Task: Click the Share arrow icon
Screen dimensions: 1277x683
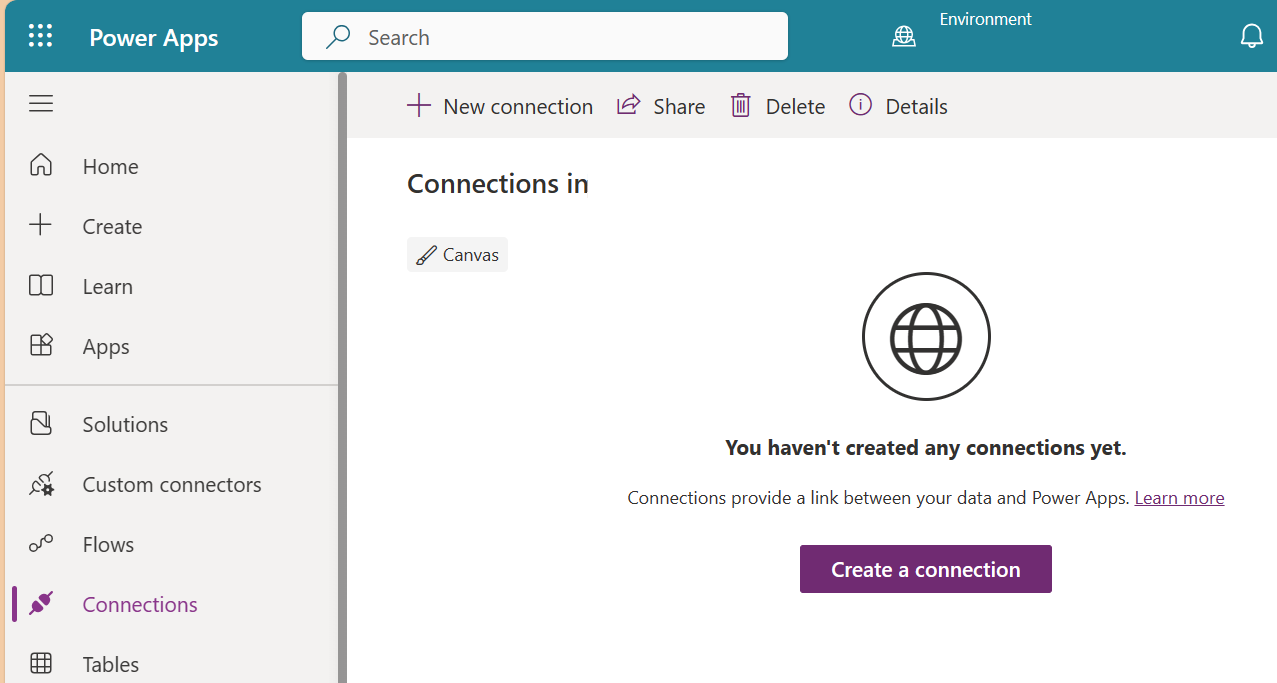Action: pos(628,105)
